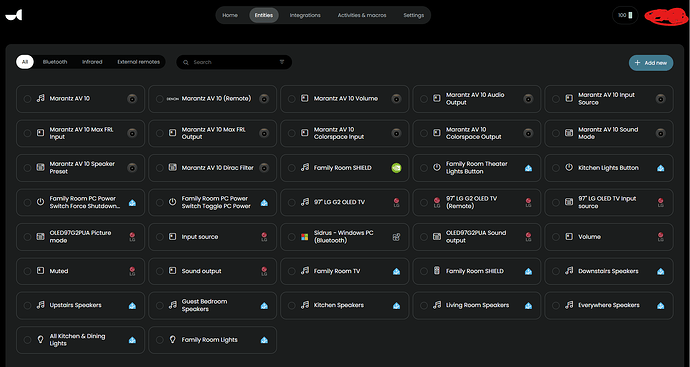Open the Integrations tab
Viewport: 690px width, 367px height.
[x=305, y=15]
